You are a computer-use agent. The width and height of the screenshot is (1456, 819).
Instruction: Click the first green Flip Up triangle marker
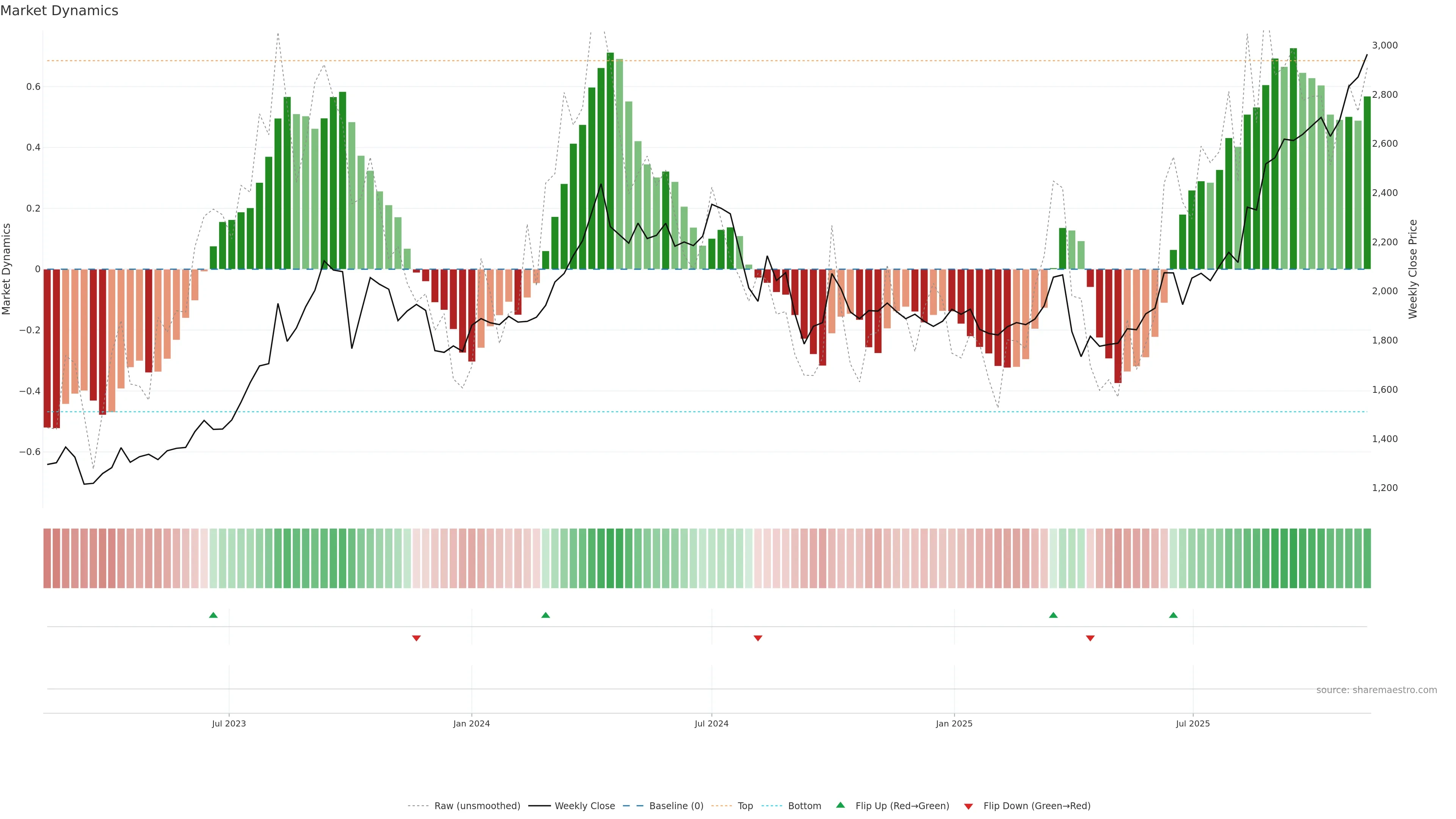[x=213, y=615]
